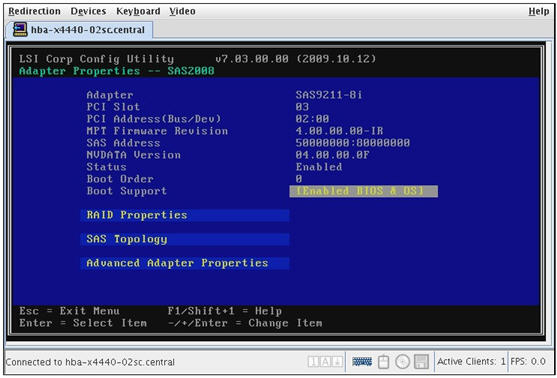Image resolution: width=557 pixels, height=378 pixels.
Task: Click the Enter = Select Item hint
Action: pyautogui.click(x=83, y=323)
